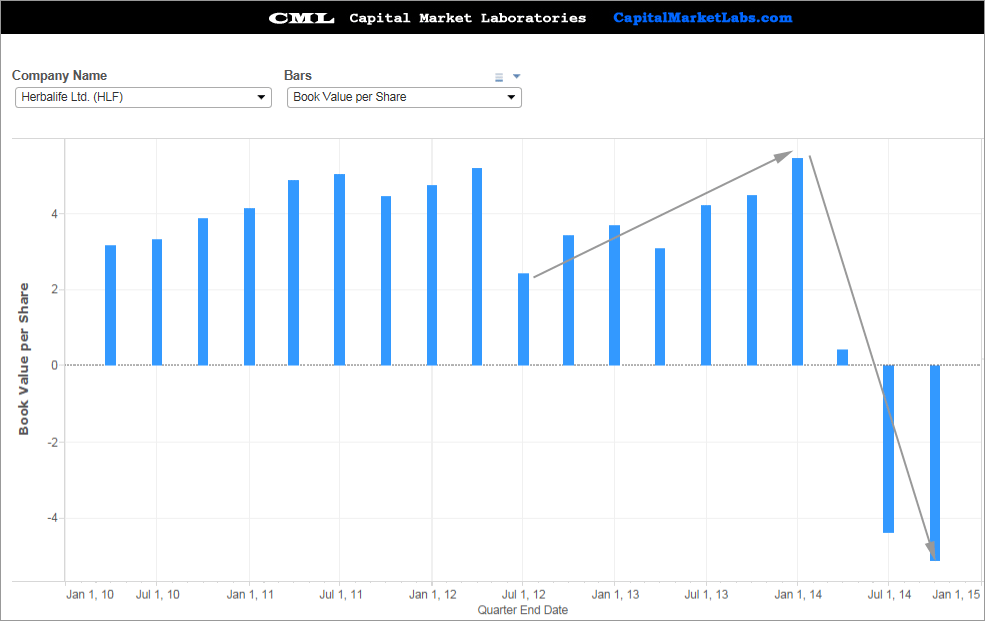Viewport: 985px width, 621px height.
Task: Click the CML logo in the header
Action: click(302, 18)
